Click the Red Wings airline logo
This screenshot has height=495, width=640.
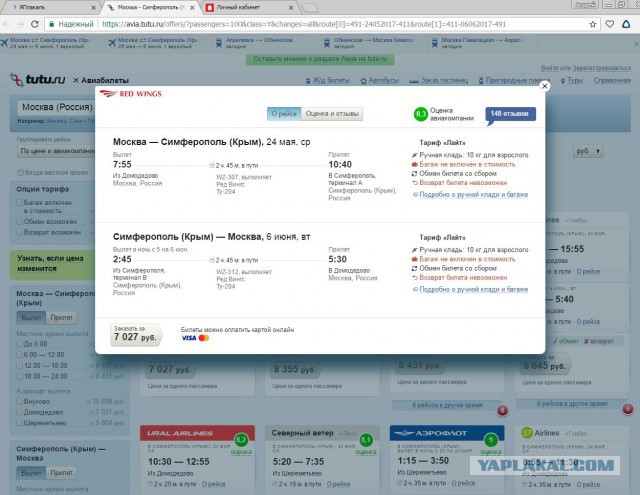coord(131,94)
